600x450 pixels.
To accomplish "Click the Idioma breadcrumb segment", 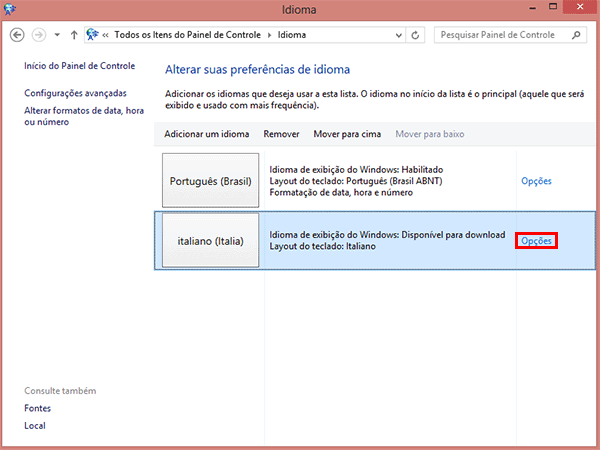I will tap(292, 35).
